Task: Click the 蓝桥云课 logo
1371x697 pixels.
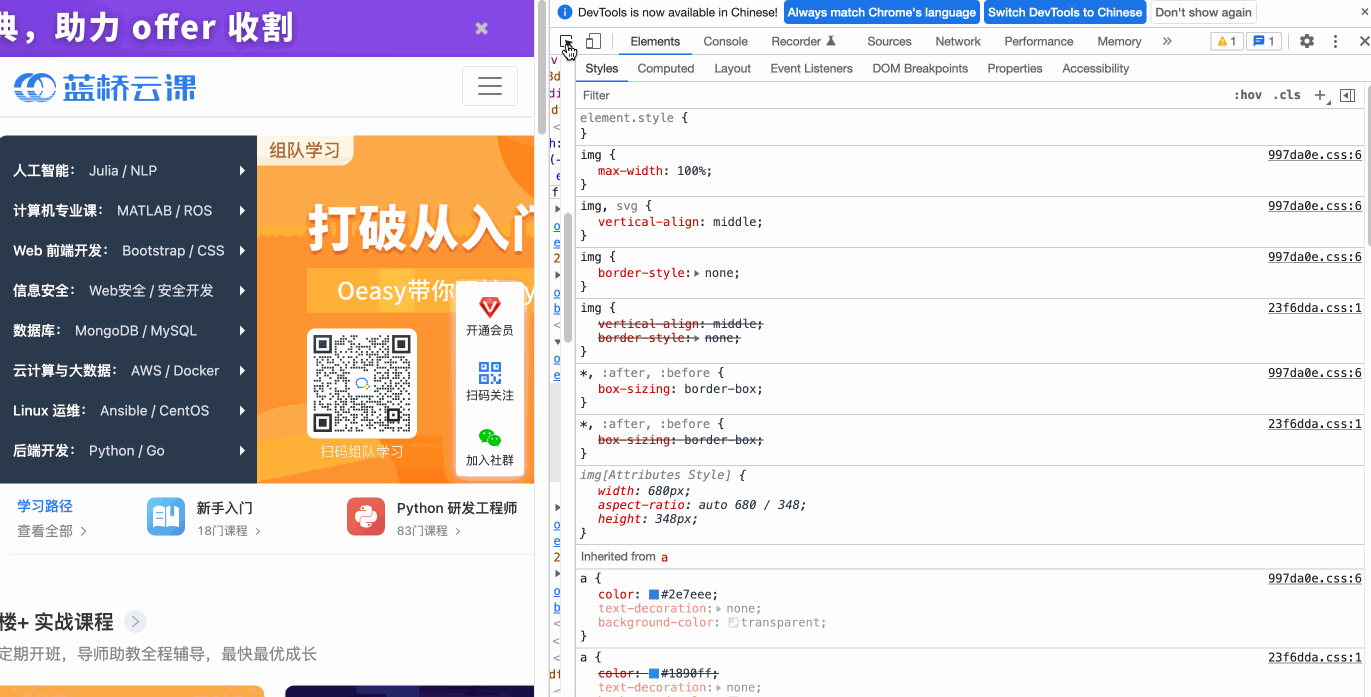Action: (105, 87)
